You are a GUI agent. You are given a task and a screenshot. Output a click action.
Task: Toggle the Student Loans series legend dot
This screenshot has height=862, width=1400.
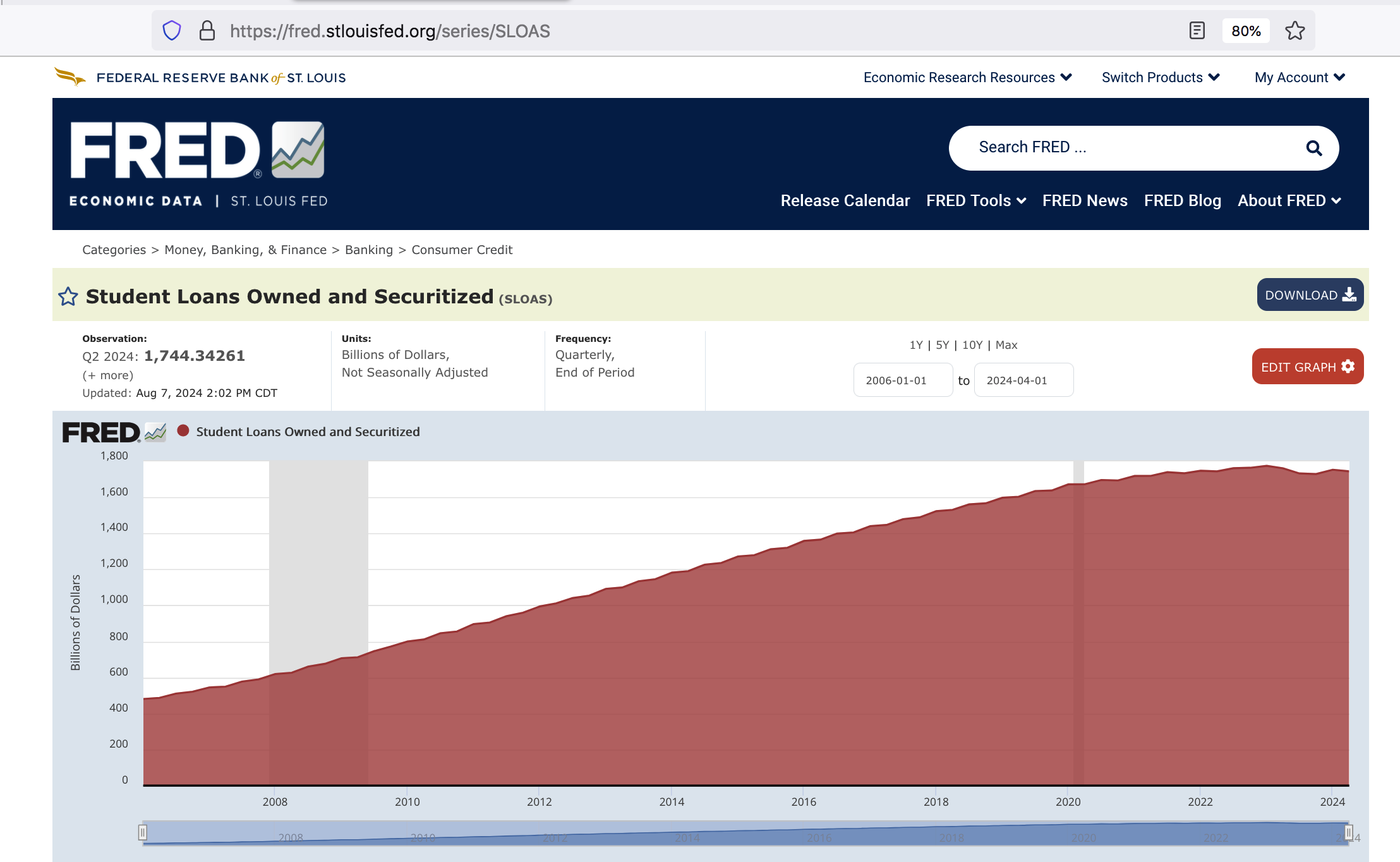183,431
